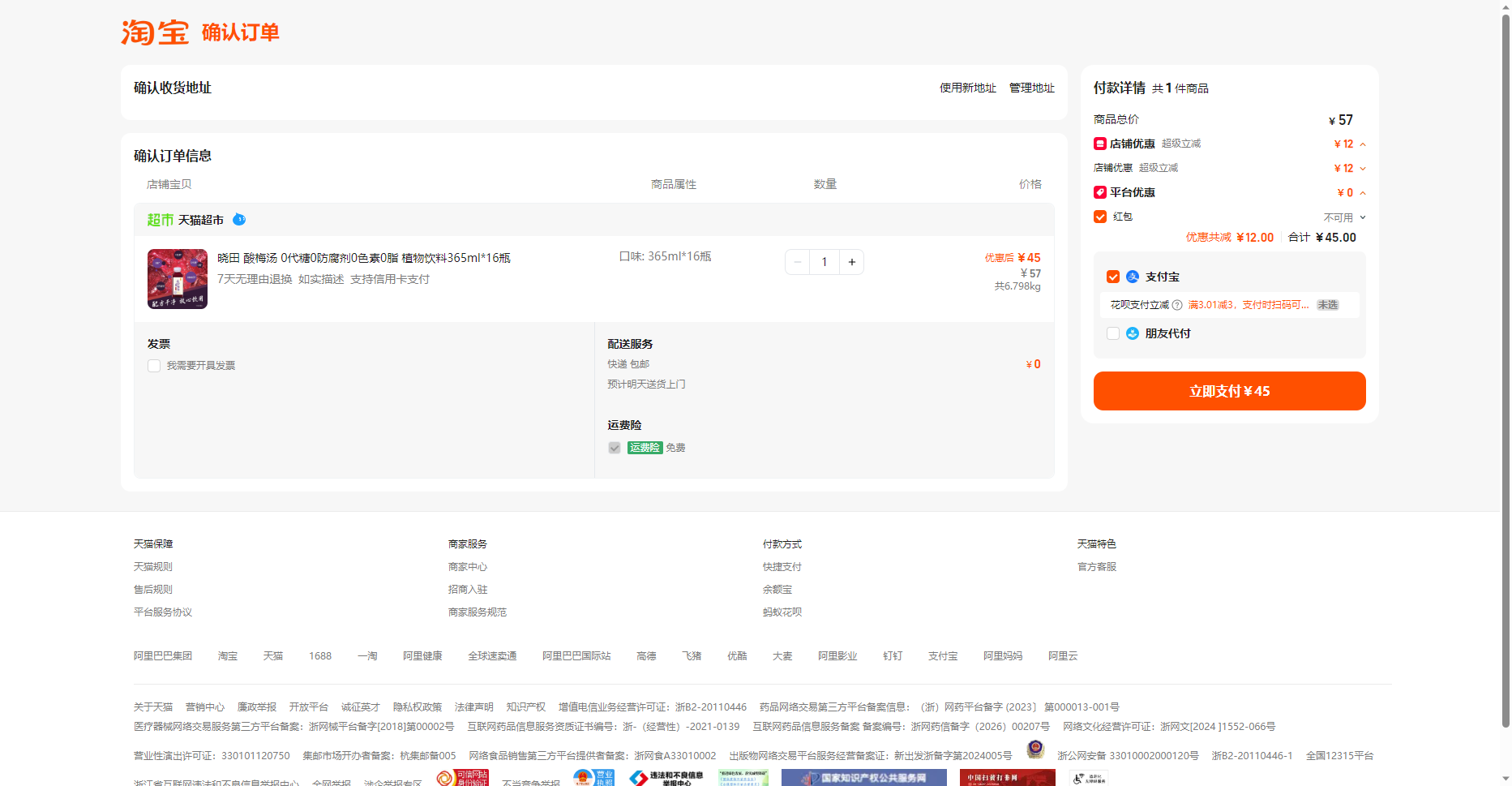Increase quantity with the plus button
Image resolution: width=1512 pixels, height=786 pixels.
[x=852, y=262]
